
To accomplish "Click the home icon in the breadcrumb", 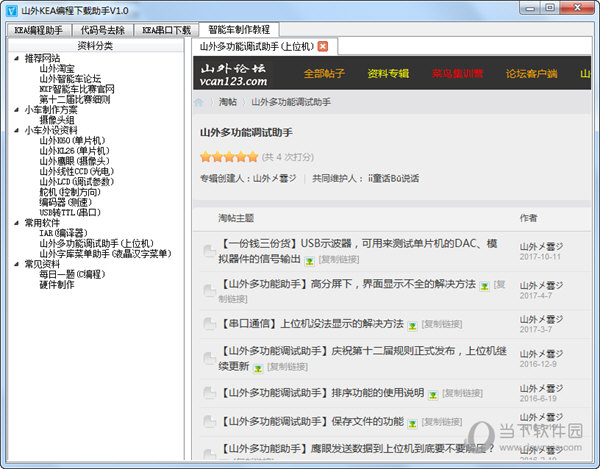I will (199, 102).
